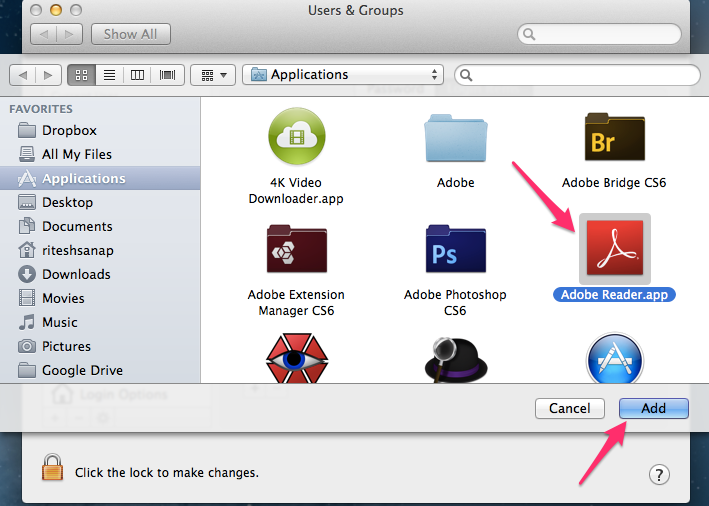Screen dimensions: 709x506
Task: Click the file dialog search field
Action: [577, 75]
